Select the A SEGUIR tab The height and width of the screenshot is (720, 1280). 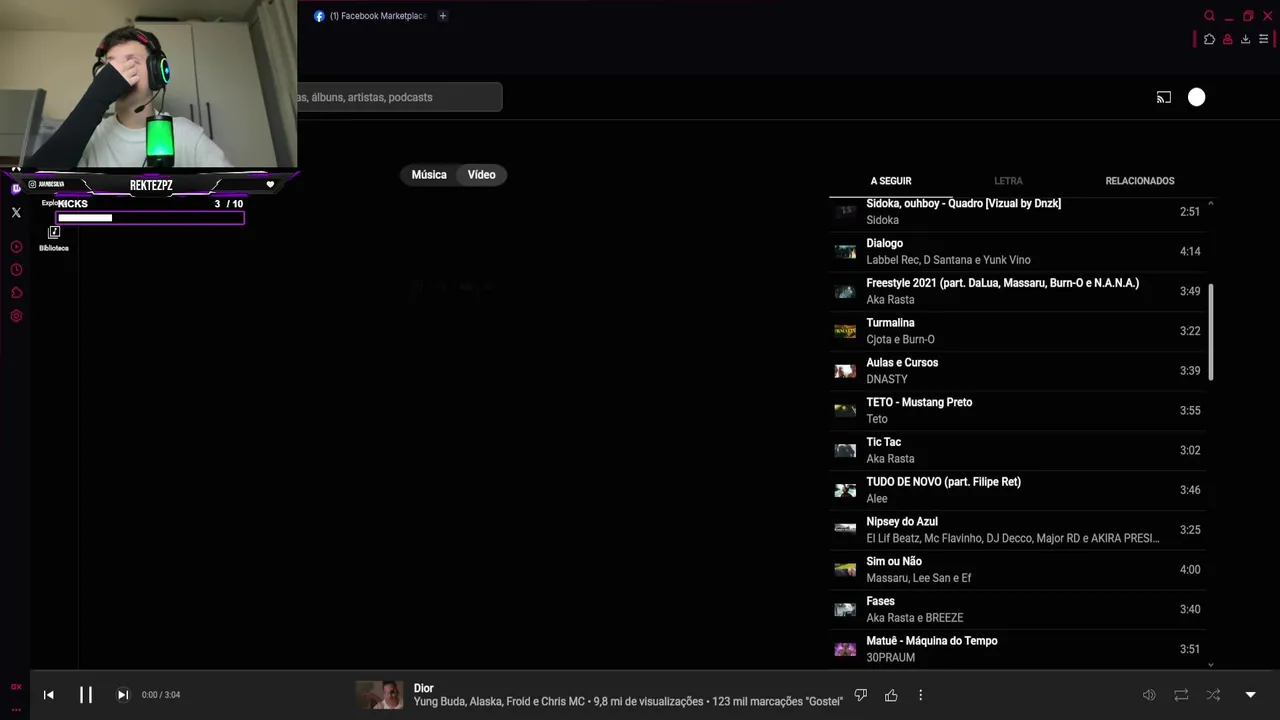891,181
